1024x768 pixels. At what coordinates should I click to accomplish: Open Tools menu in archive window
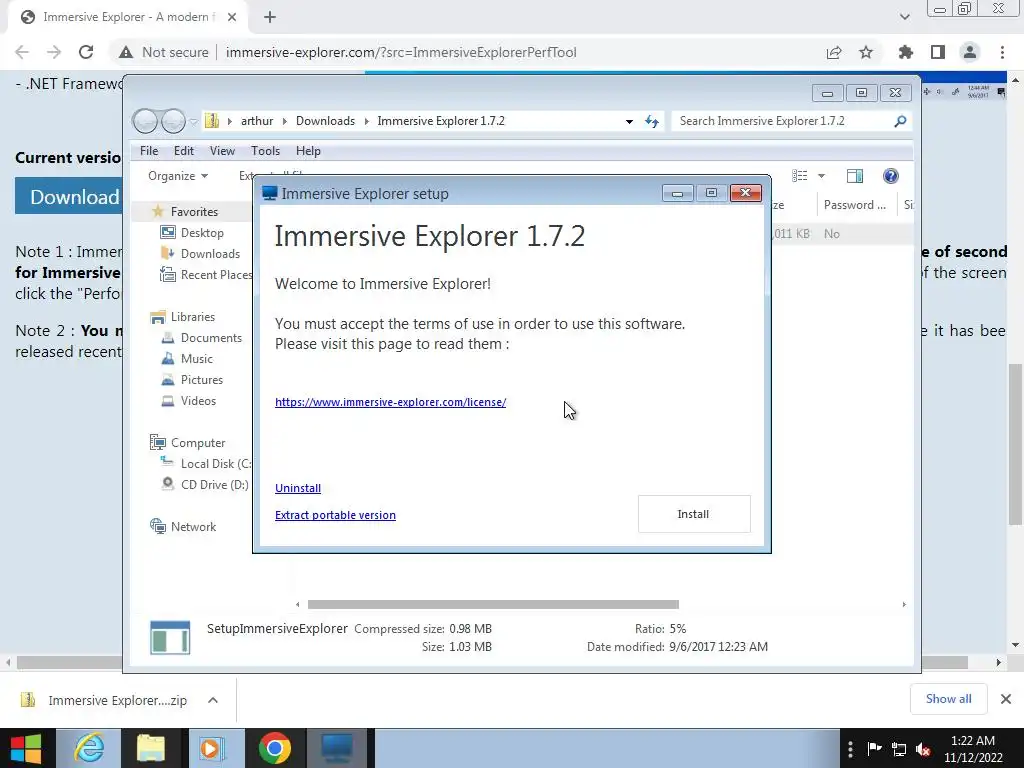[265, 151]
